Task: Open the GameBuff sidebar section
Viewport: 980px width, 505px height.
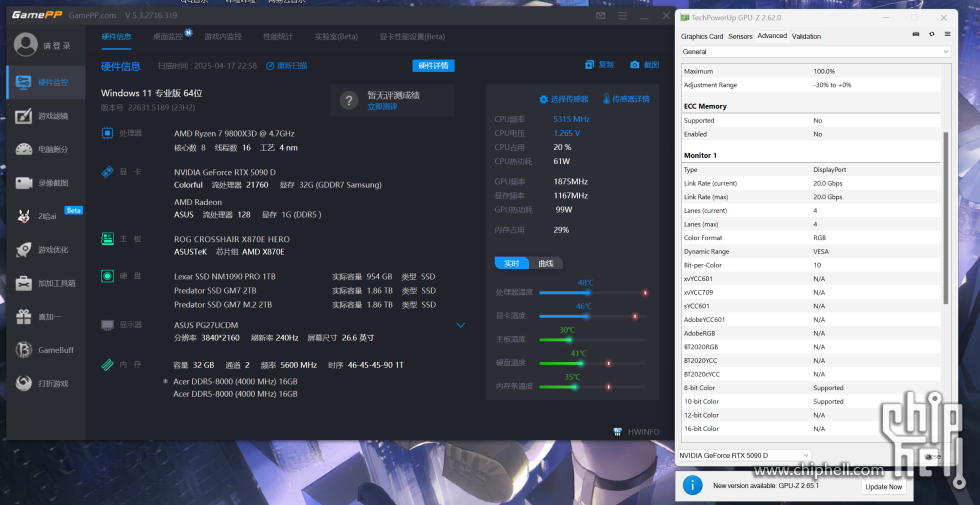Action: point(46,350)
